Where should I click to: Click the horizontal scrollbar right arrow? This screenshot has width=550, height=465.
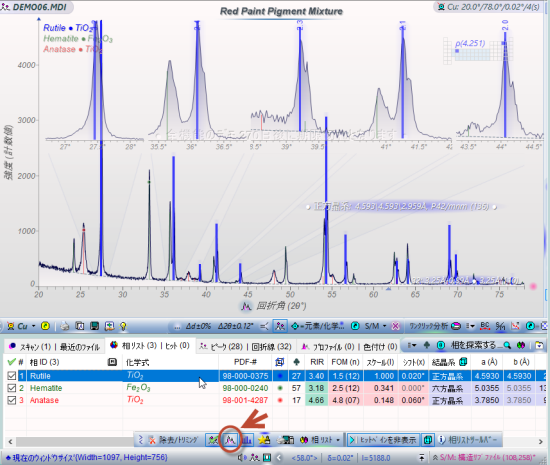pos(541,442)
